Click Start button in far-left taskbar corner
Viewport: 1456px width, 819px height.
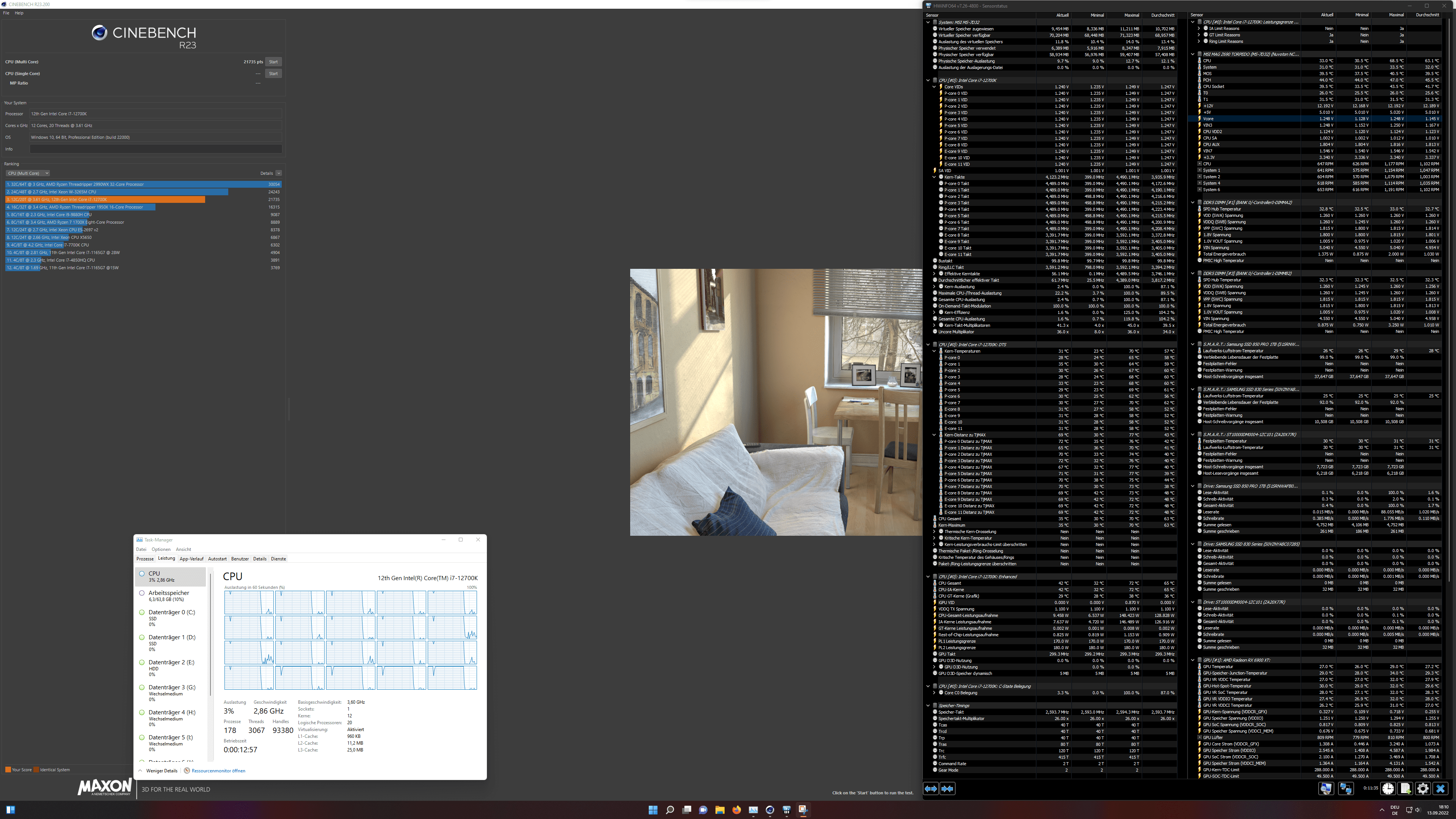click(10, 810)
